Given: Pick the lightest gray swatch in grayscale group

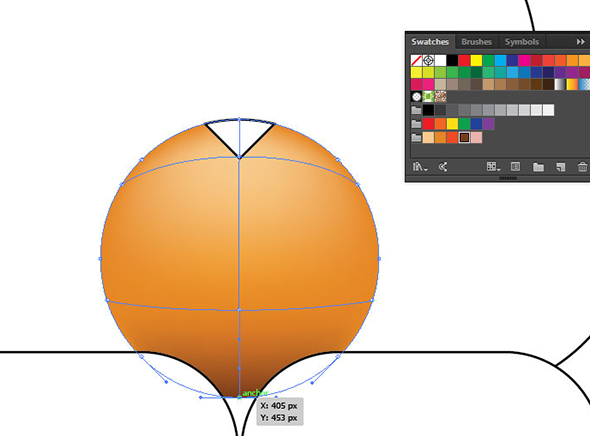Looking at the screenshot, I should click(x=549, y=110).
